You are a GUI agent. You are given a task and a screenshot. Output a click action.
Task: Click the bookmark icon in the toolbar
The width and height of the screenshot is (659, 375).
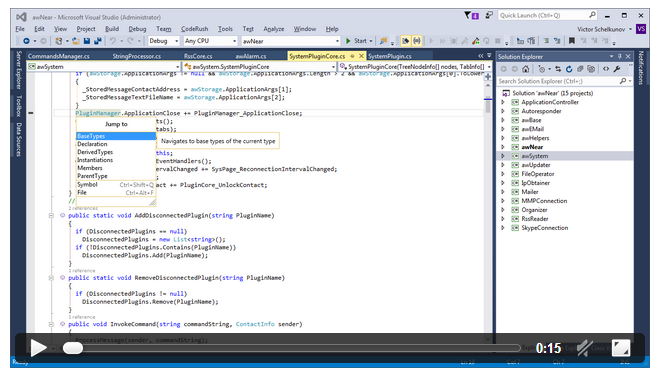click(x=572, y=41)
